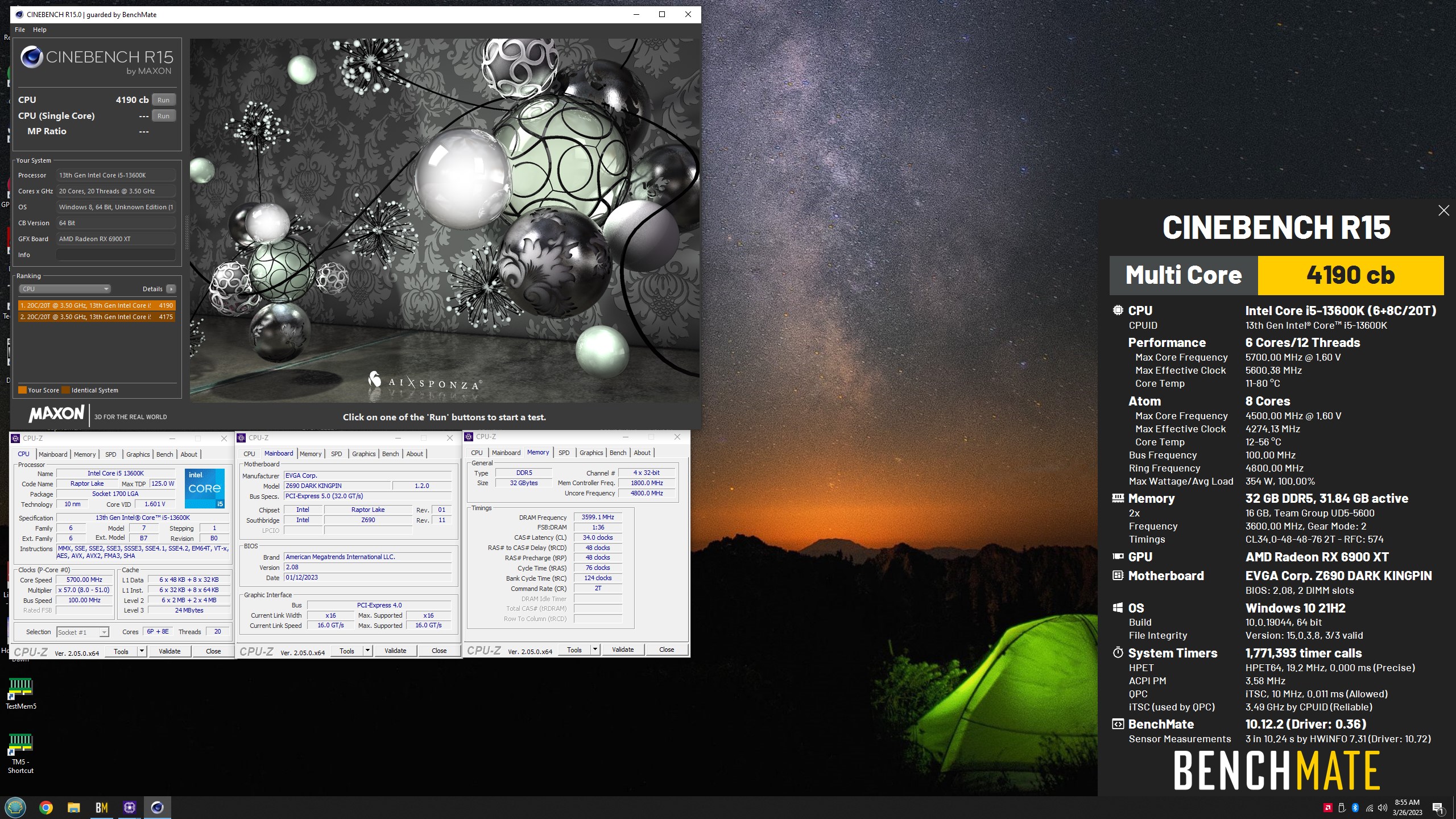Click Close button in middle CPU-Z window
This screenshot has width=1456, height=819.
point(439,651)
